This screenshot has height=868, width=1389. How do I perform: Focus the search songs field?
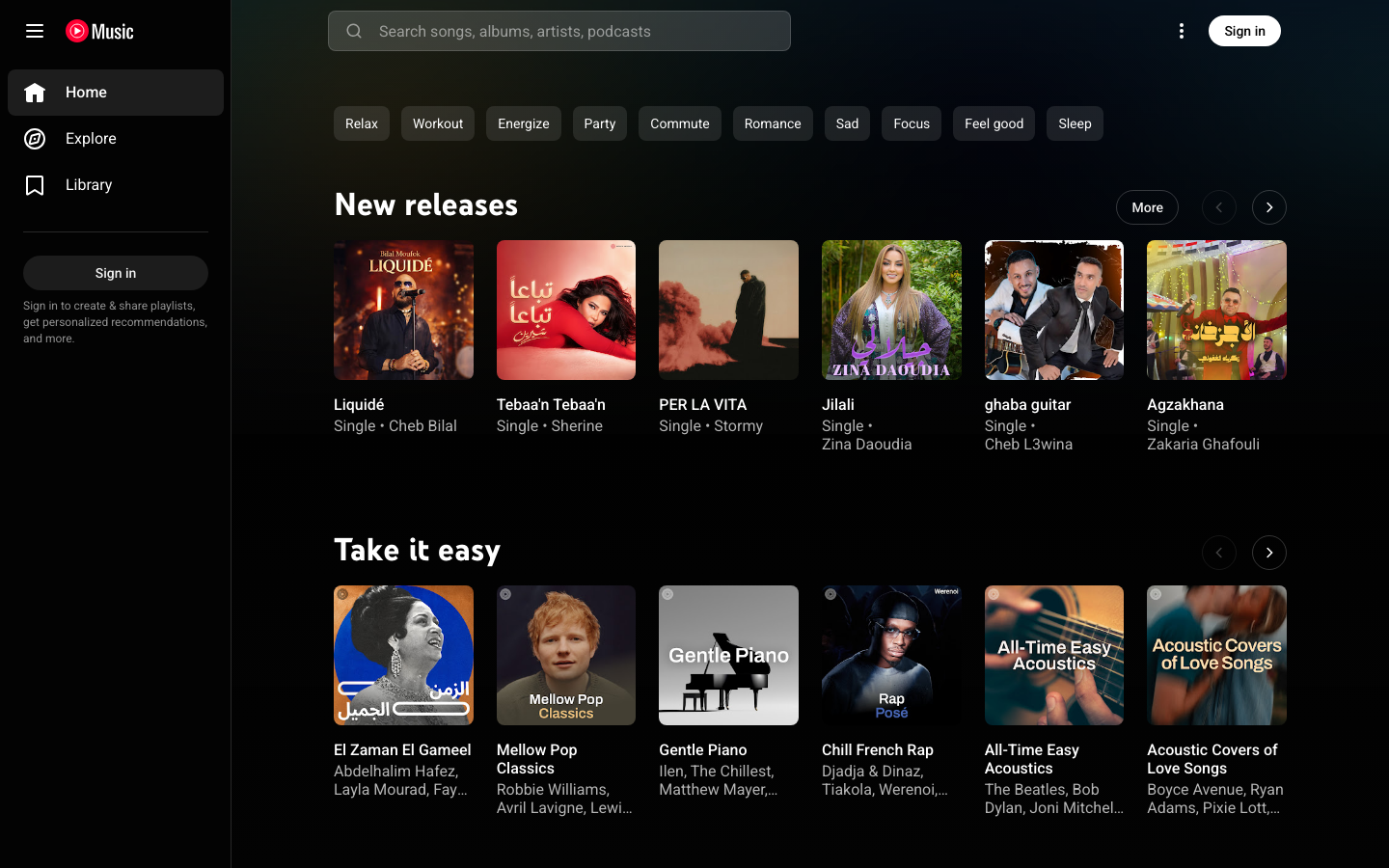(559, 31)
